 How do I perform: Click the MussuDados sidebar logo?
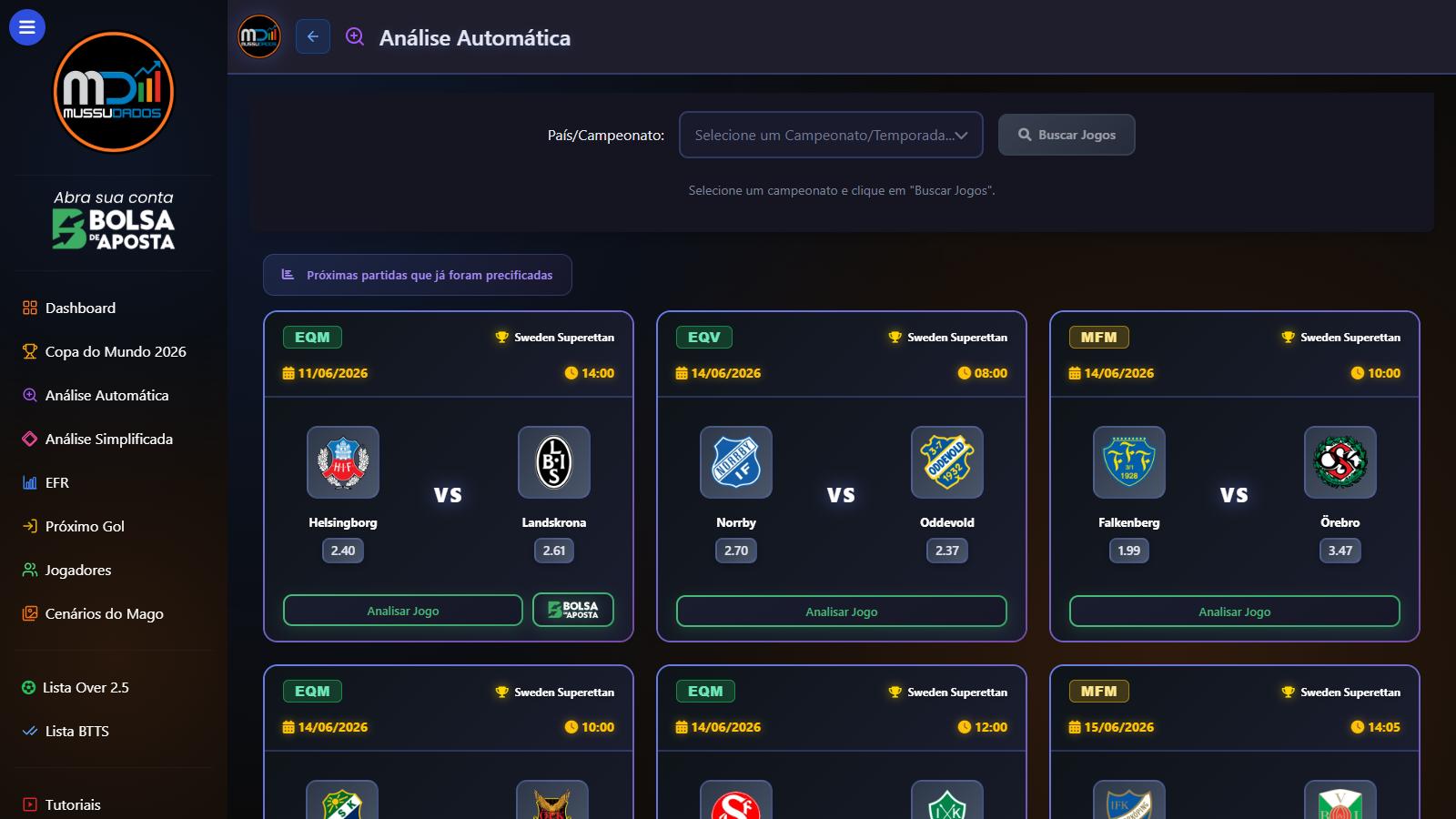tap(114, 92)
